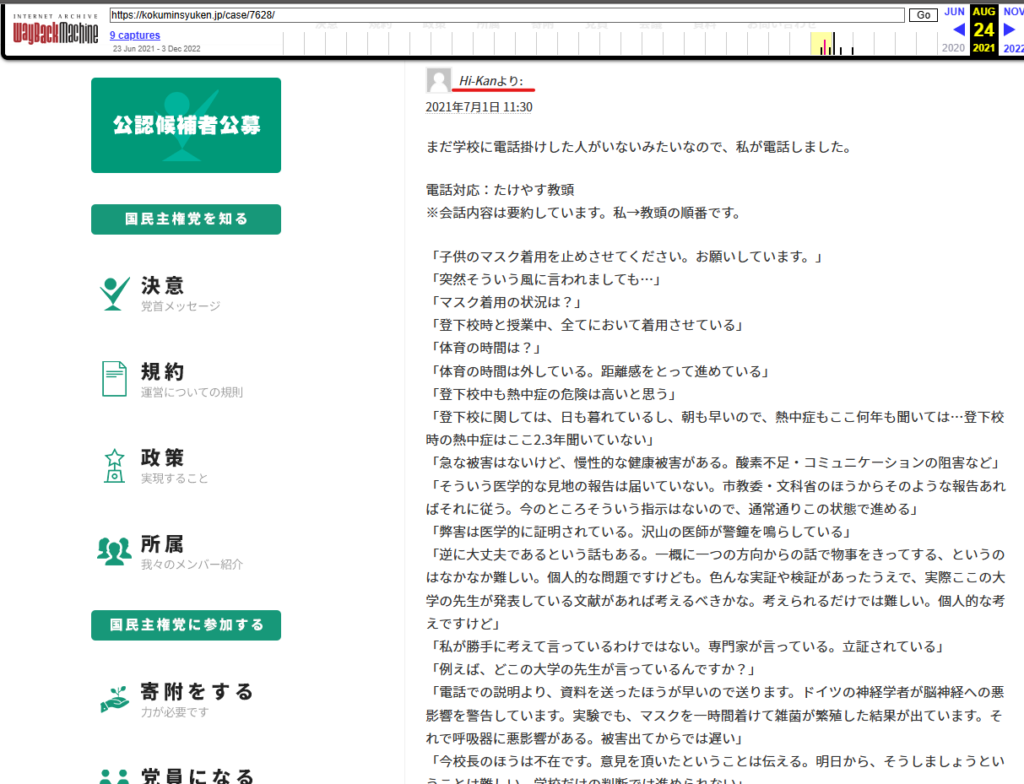The width and height of the screenshot is (1024, 784).
Task: Click the 政策 star tower icon
Action: pyautogui.click(x=114, y=465)
